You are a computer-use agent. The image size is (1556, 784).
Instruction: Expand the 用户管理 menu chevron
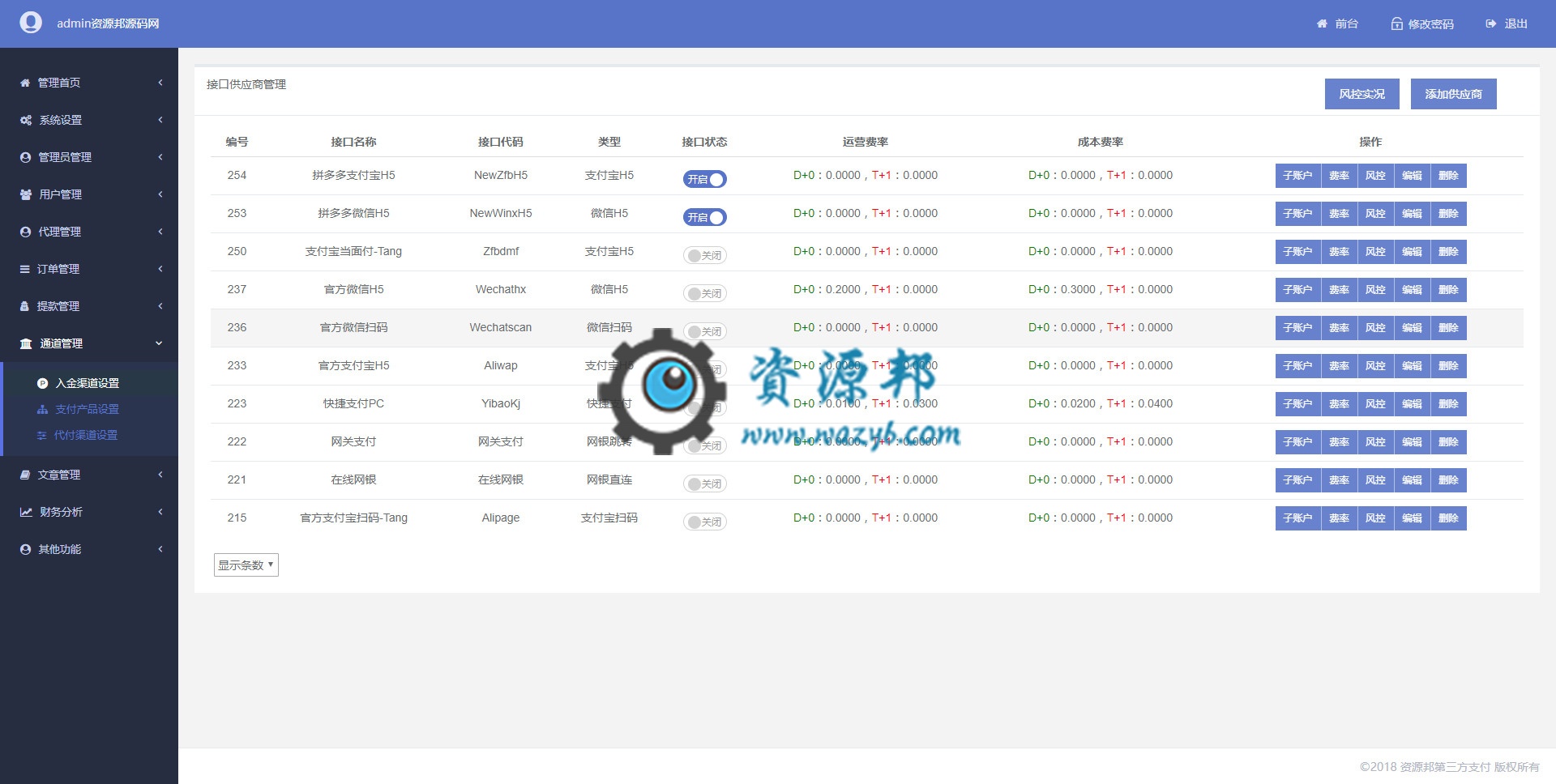coord(160,194)
